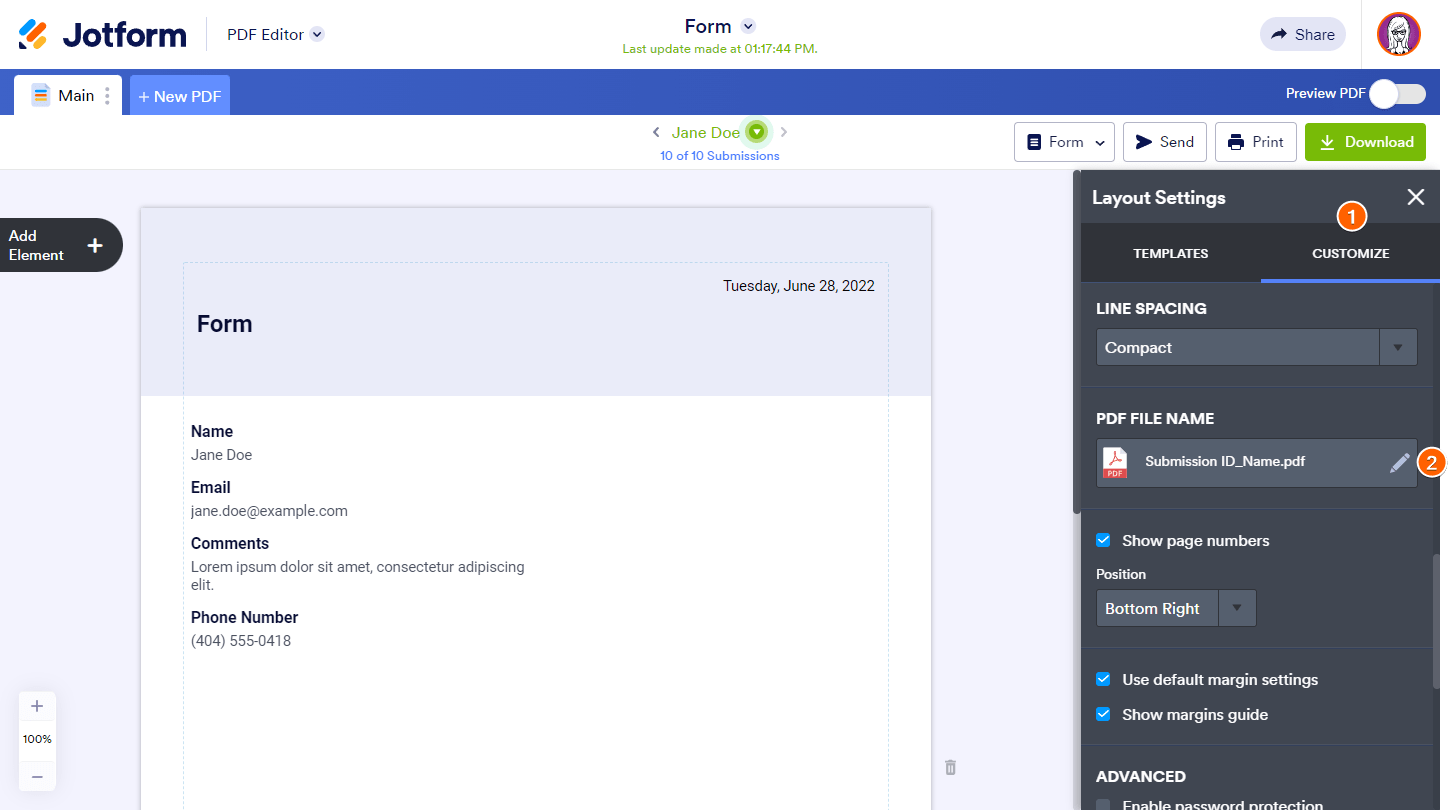The width and height of the screenshot is (1448, 810).
Task: Open the user avatar menu
Action: (1398, 34)
